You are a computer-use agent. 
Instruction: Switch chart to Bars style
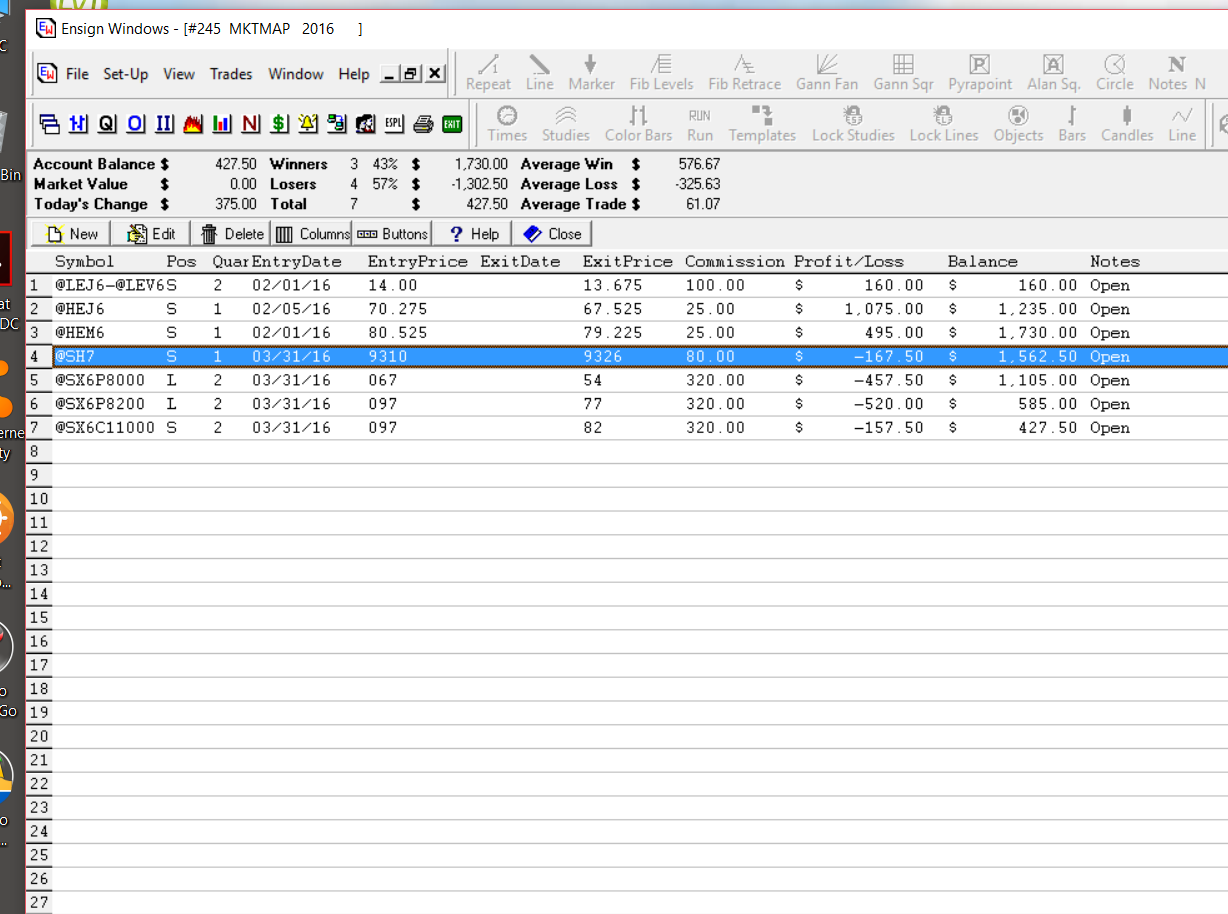(x=1072, y=124)
